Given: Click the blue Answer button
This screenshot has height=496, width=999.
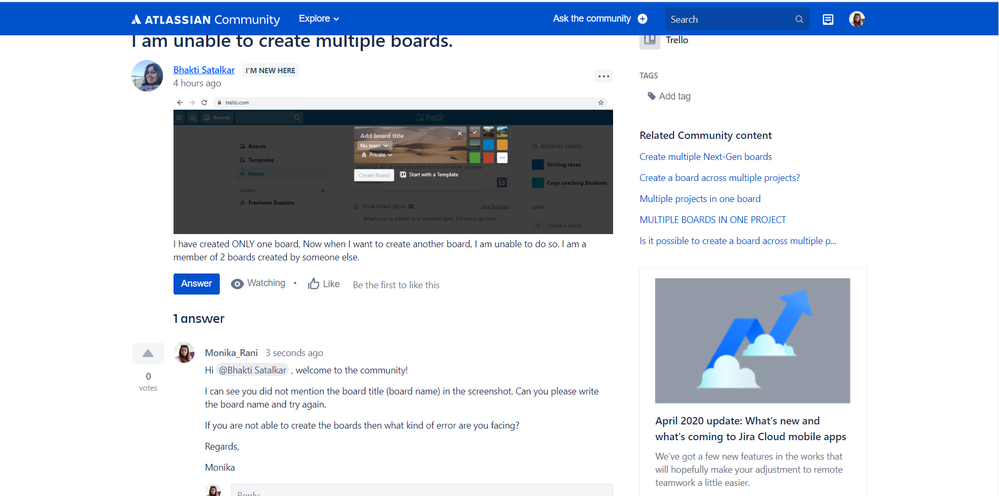Looking at the screenshot, I should coord(196,284).
